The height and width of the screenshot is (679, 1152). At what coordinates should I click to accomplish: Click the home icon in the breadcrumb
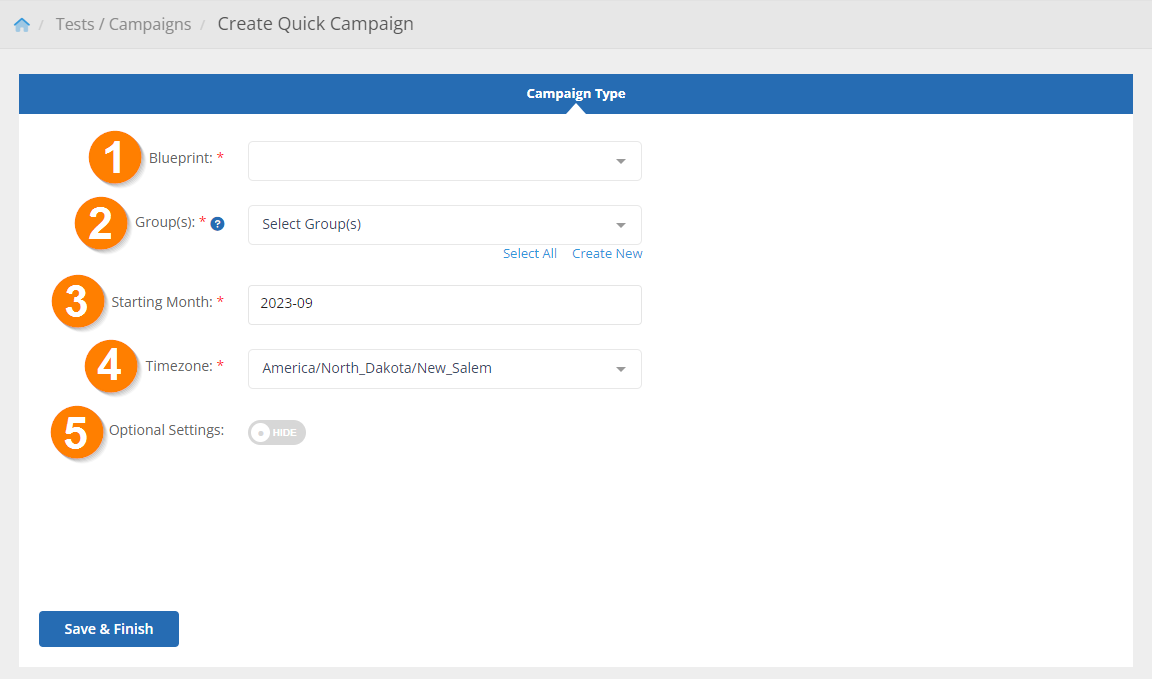(x=21, y=25)
